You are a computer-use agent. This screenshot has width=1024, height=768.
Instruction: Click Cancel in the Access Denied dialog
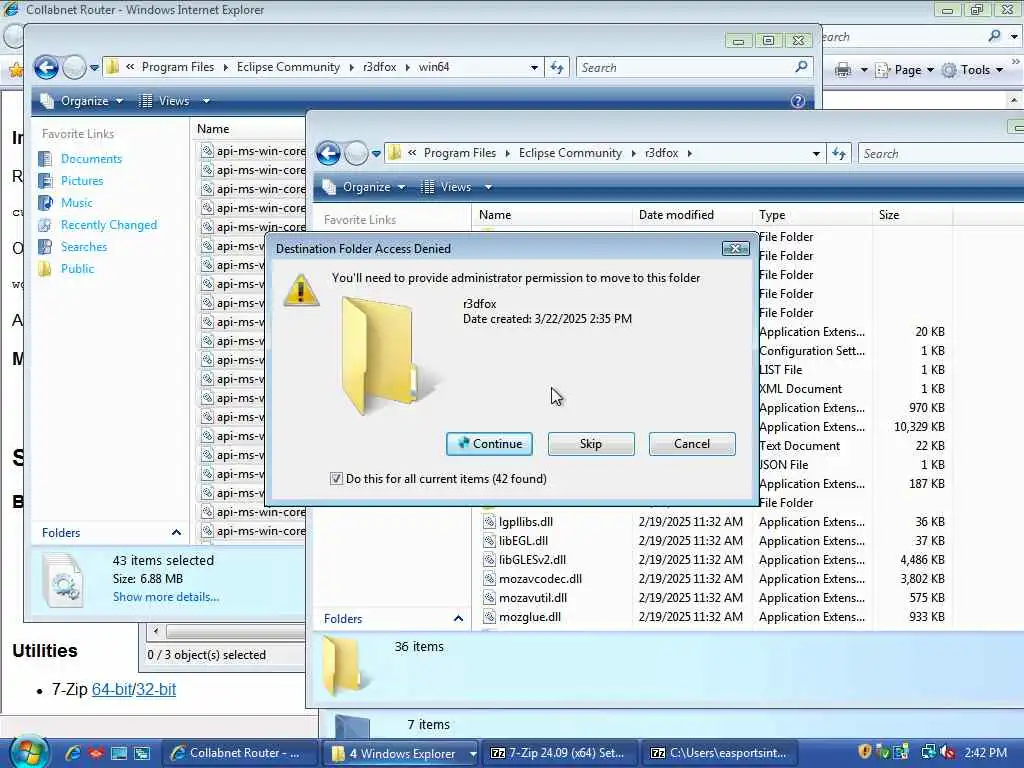(692, 444)
